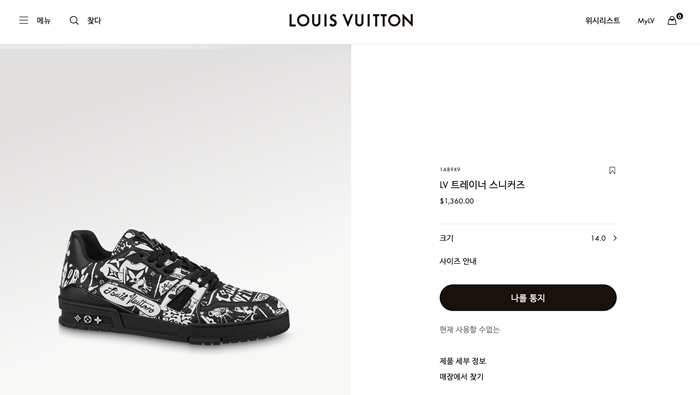Image resolution: width=700 pixels, height=395 pixels.
Task: Select the 14.0 size value
Action: (x=598, y=238)
